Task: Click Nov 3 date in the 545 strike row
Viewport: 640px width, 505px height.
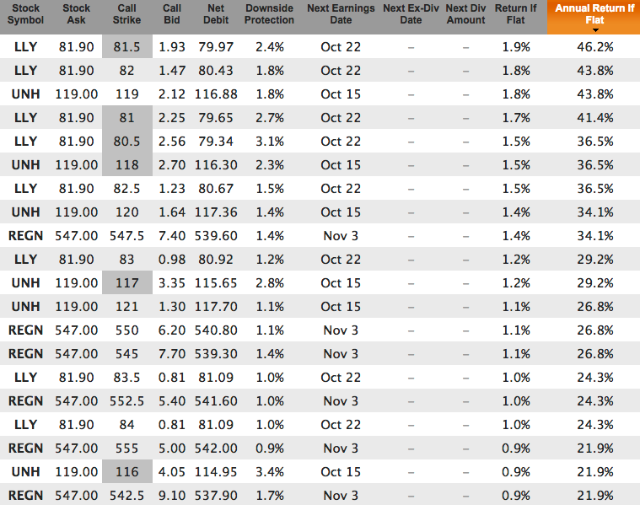Action: (341, 354)
